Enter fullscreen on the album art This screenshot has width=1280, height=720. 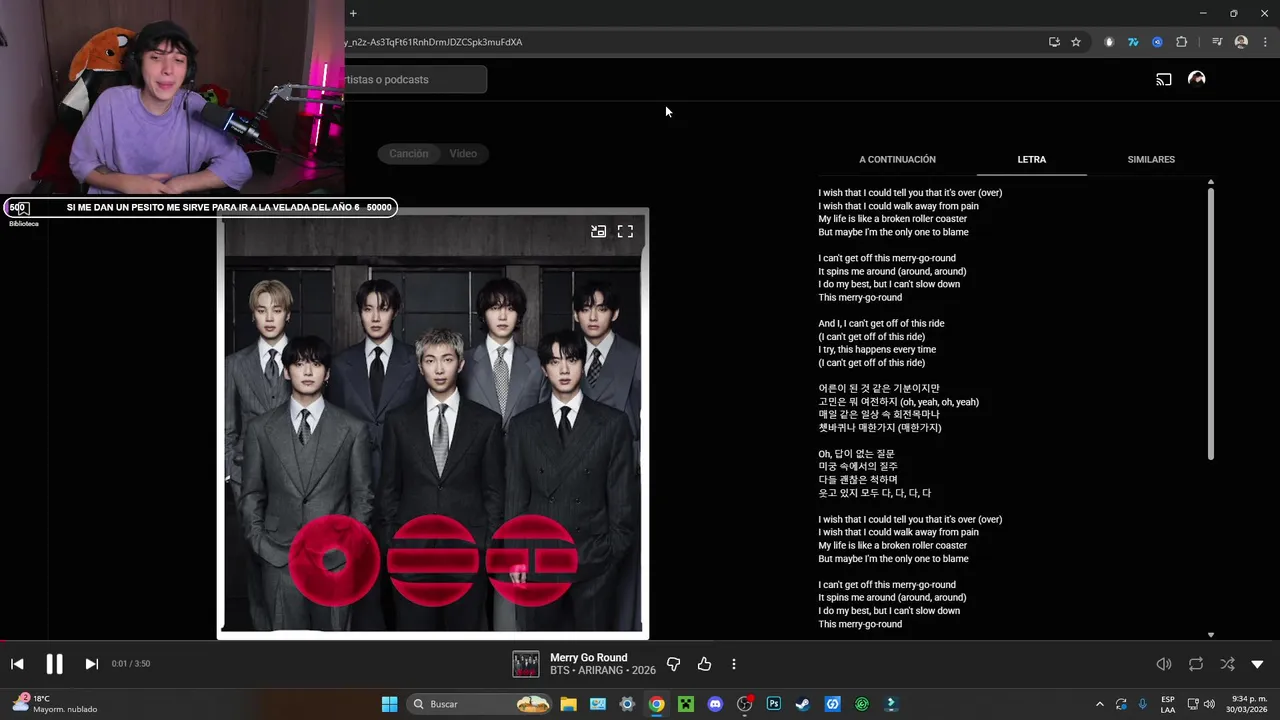625,231
